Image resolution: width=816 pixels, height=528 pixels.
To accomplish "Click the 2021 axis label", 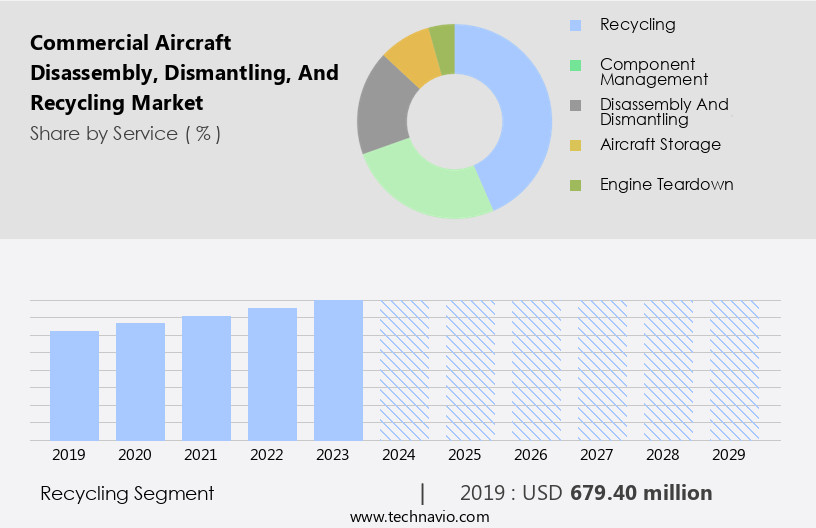I will (200, 455).
